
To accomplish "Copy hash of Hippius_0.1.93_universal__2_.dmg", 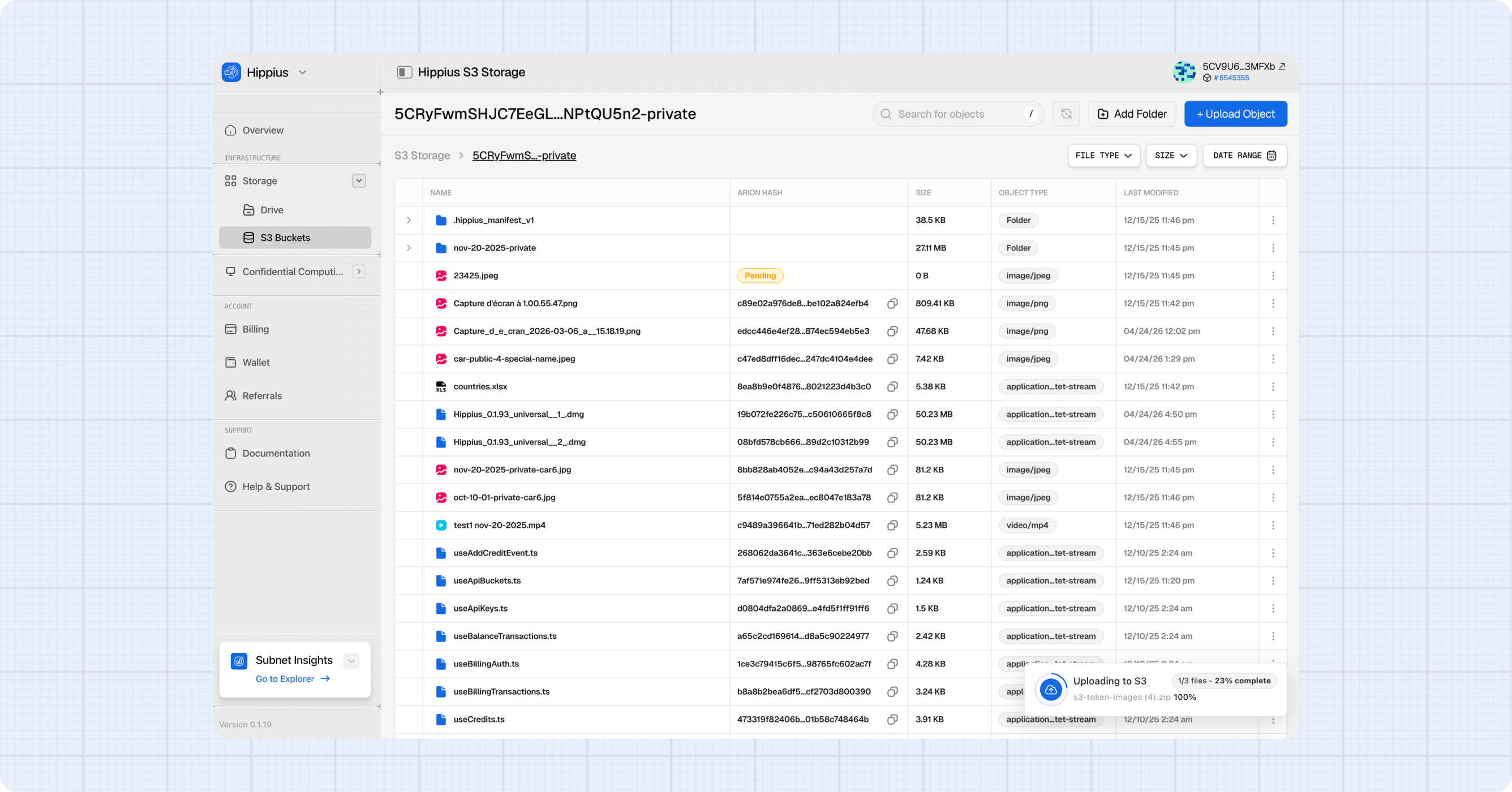I will [892, 442].
